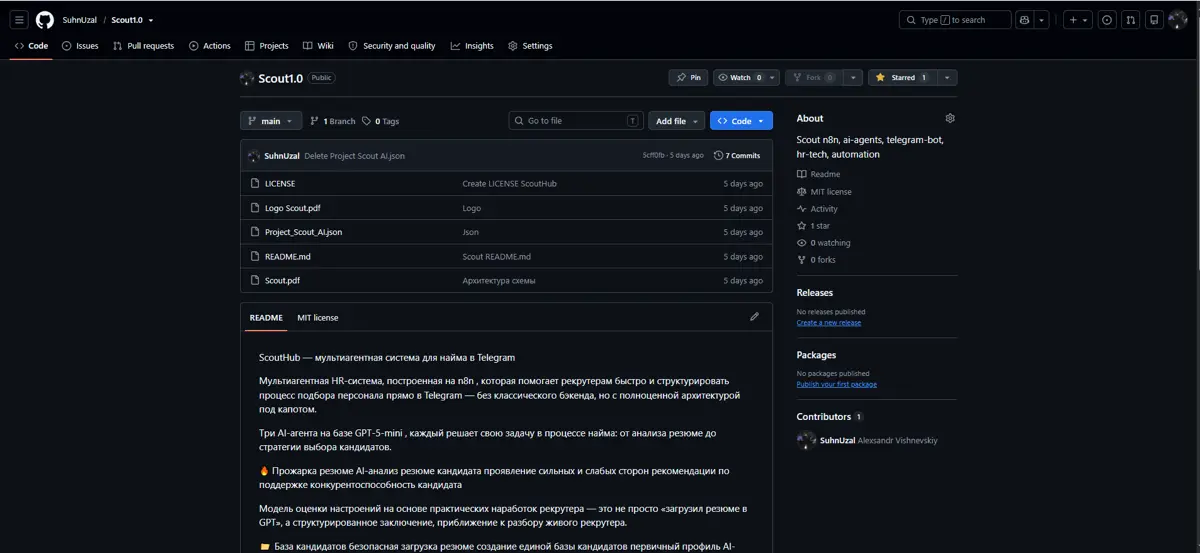Open the Add file dropdown
Image resolution: width=1200 pixels, height=553 pixels.
coord(677,121)
